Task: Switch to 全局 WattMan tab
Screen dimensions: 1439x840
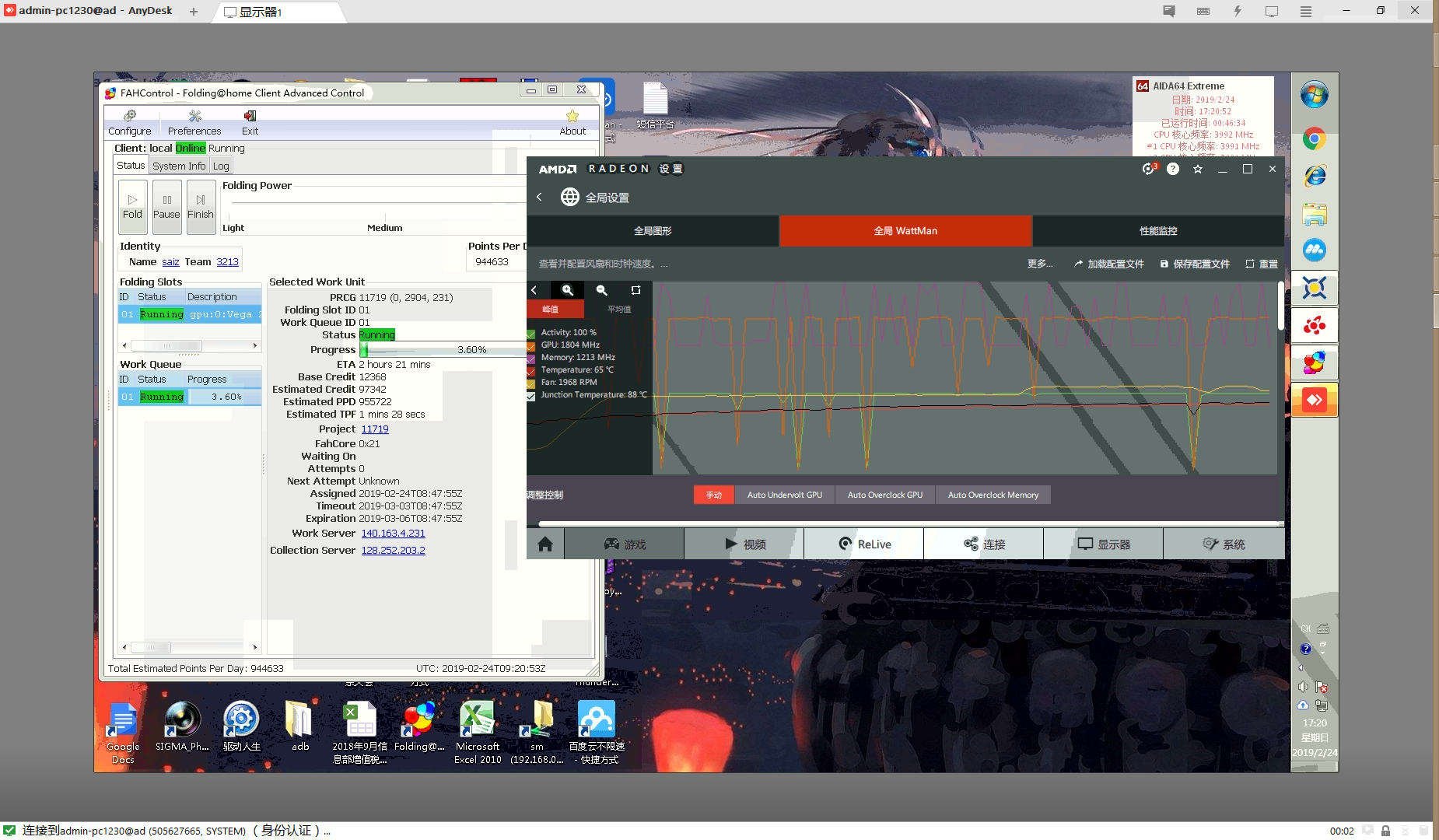Action: [905, 231]
